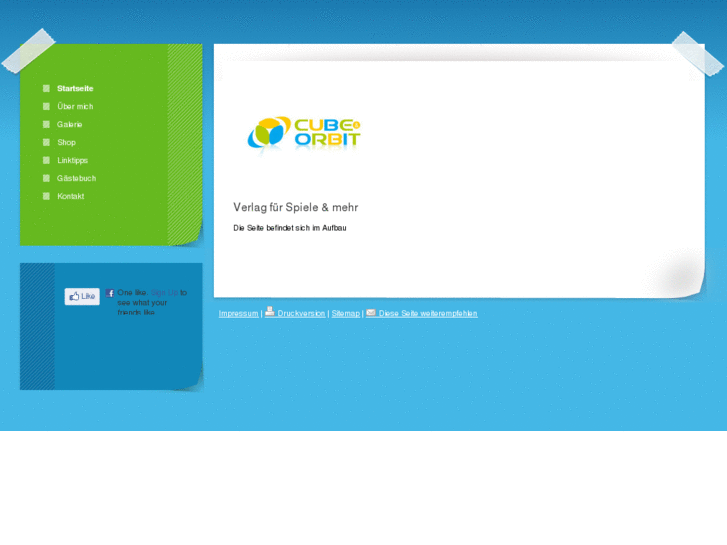
Task: Click the bullet icon beside Über mich
Action: pyautogui.click(x=46, y=107)
